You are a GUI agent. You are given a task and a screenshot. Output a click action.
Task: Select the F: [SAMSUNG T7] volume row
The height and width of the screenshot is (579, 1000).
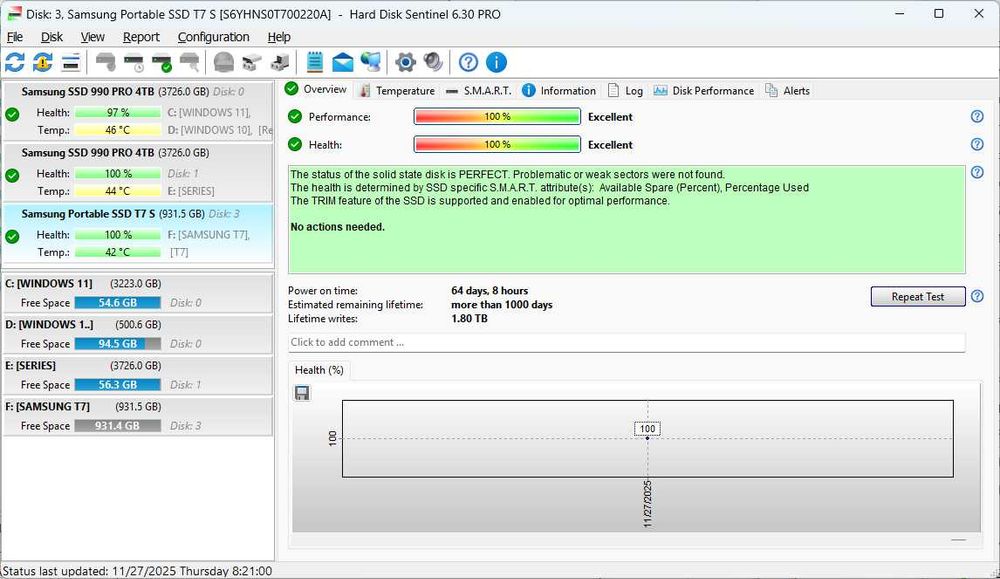(x=138, y=416)
